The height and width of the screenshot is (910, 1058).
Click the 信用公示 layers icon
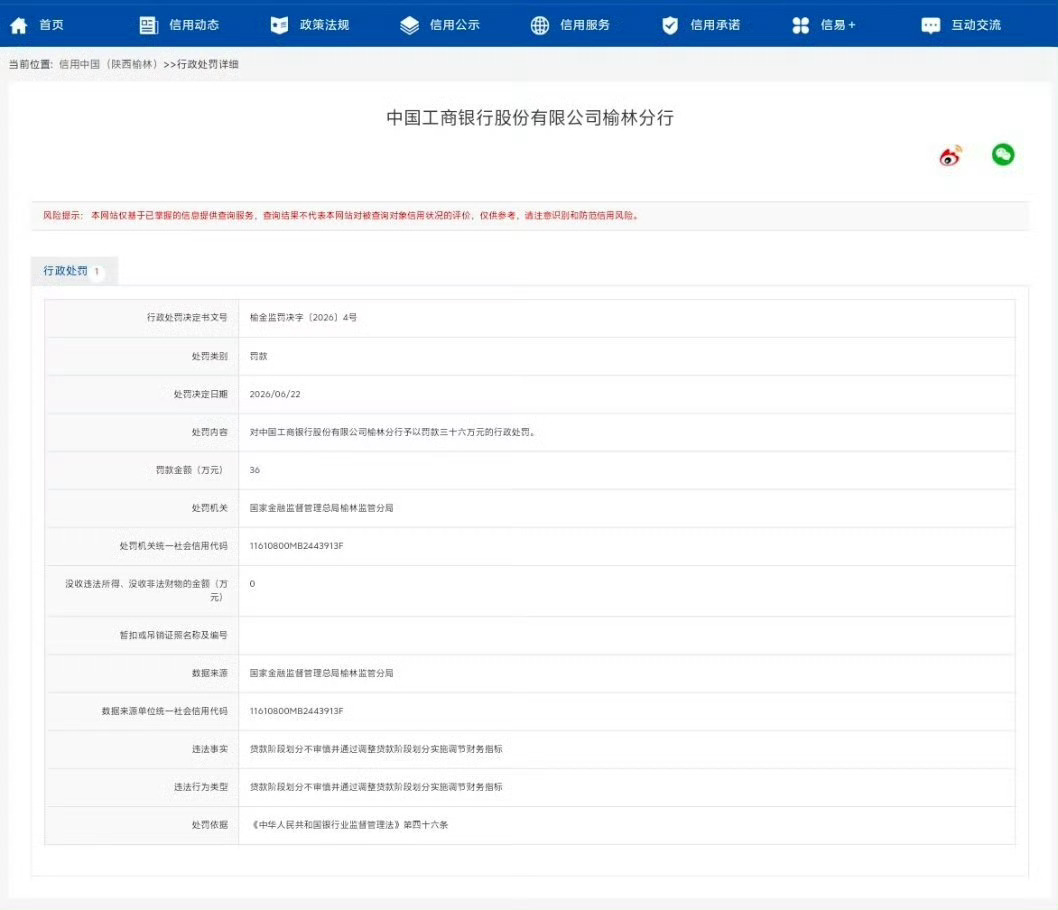pyautogui.click(x=409, y=26)
